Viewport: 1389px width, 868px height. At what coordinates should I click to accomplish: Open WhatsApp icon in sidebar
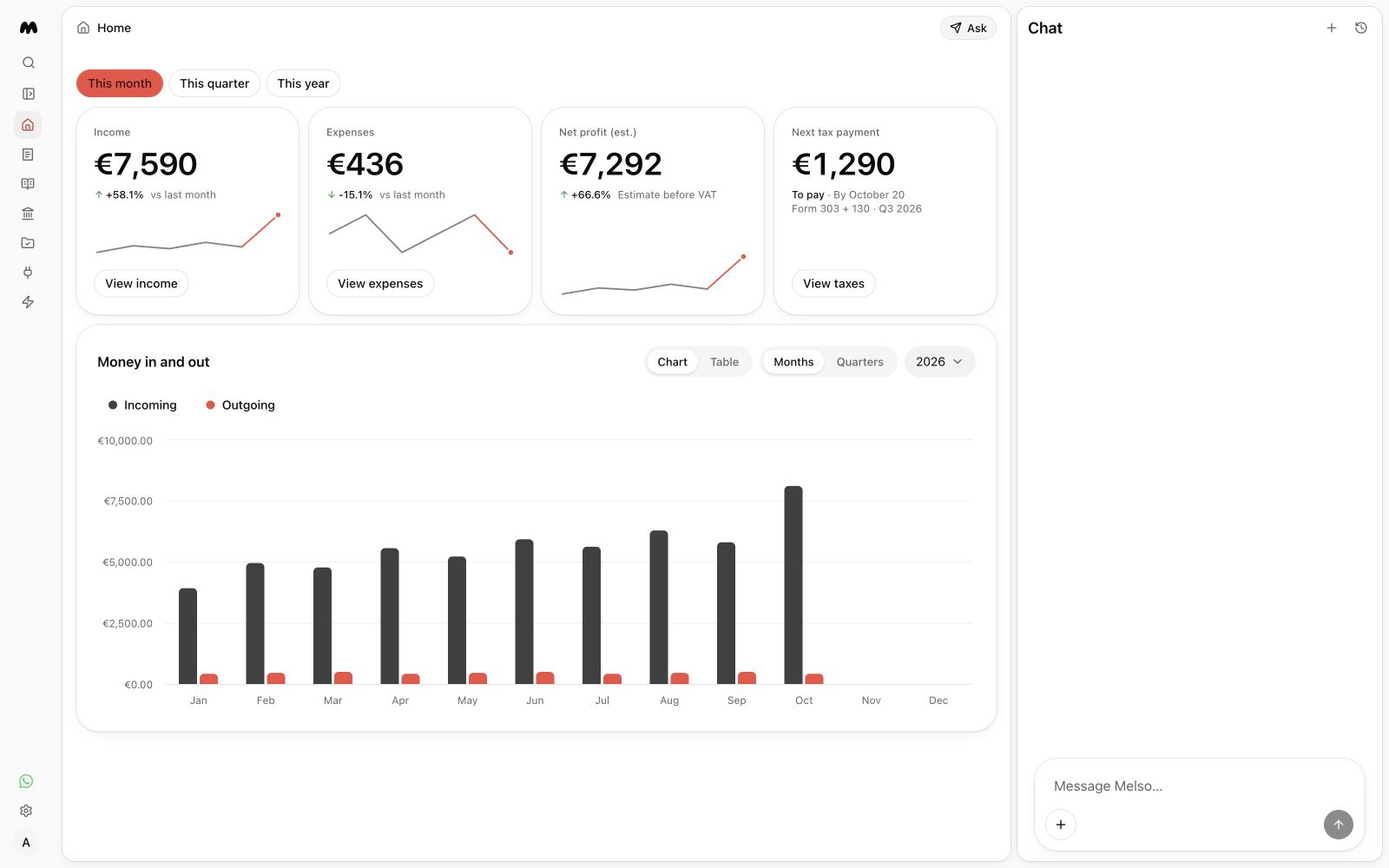[26, 781]
